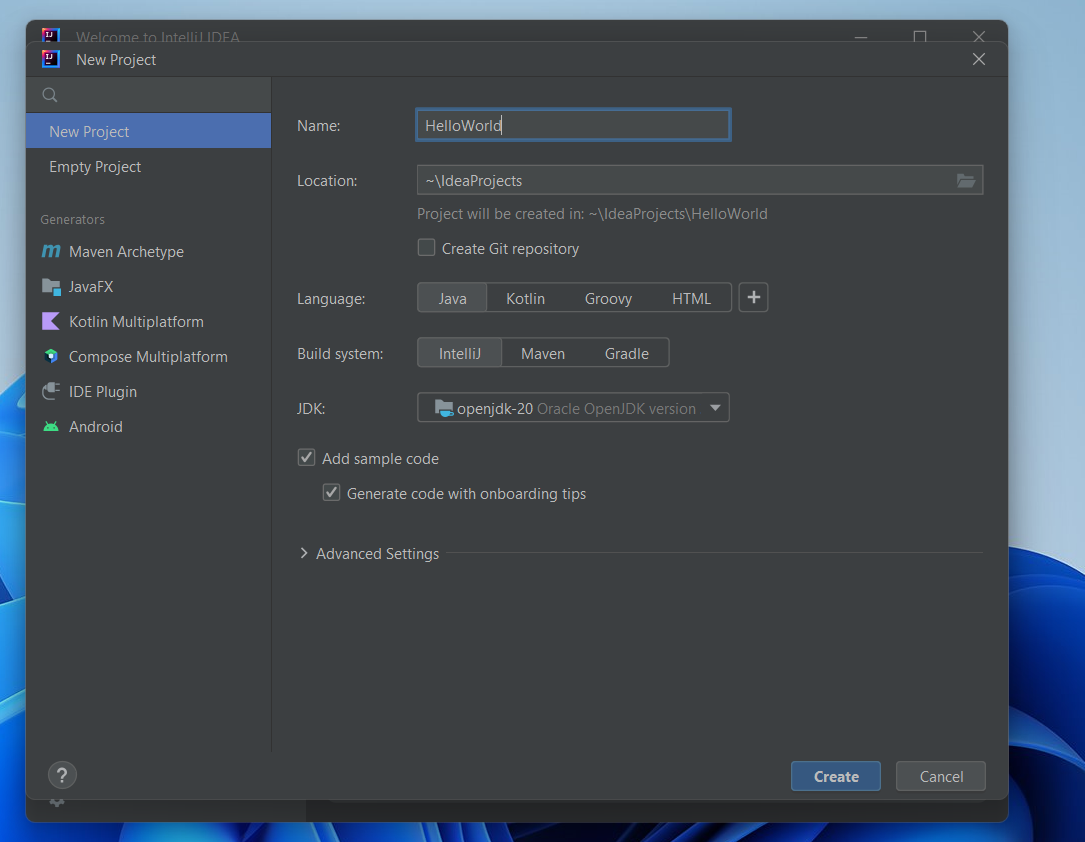Choose IDE Plugin generator
1085x842 pixels.
pyautogui.click(x=149, y=392)
